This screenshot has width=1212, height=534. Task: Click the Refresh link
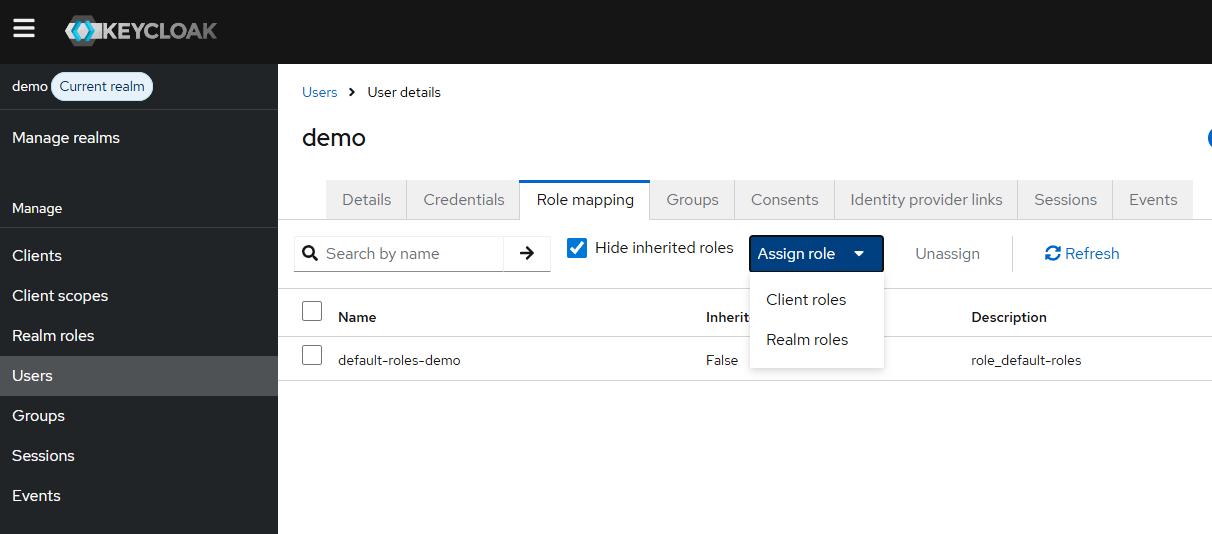(x=1082, y=254)
